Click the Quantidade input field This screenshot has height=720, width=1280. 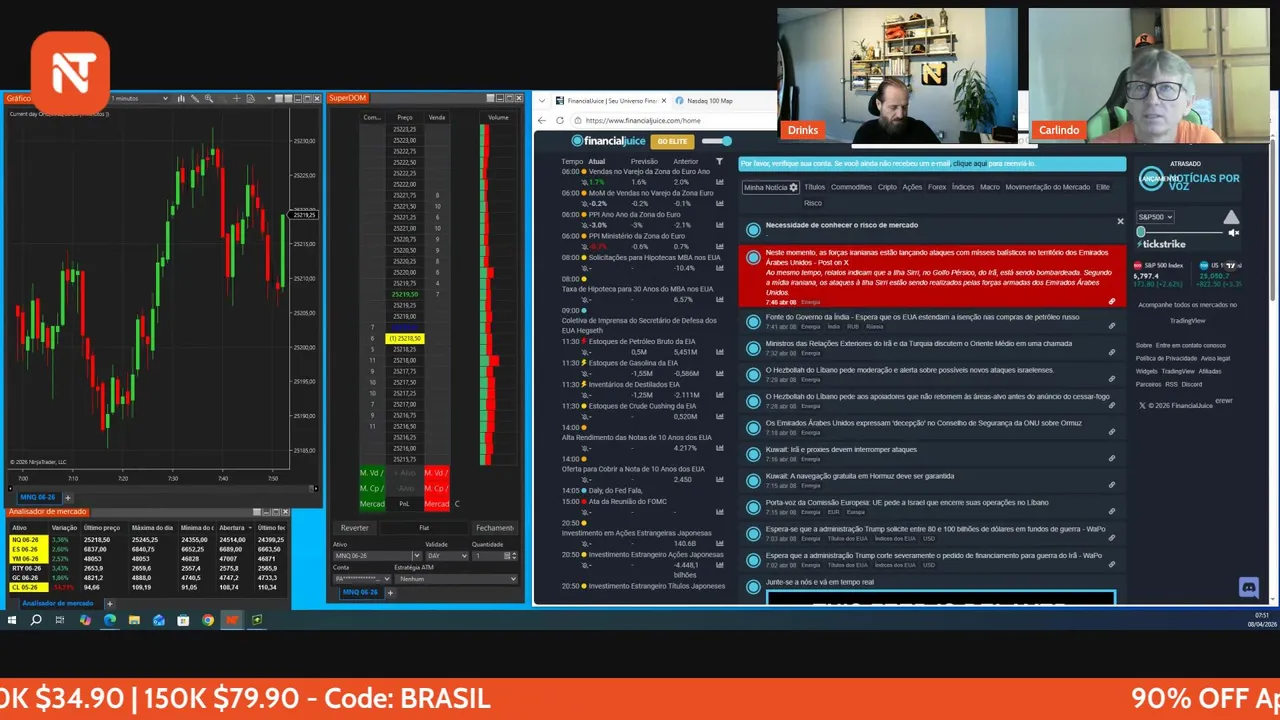(x=488, y=556)
